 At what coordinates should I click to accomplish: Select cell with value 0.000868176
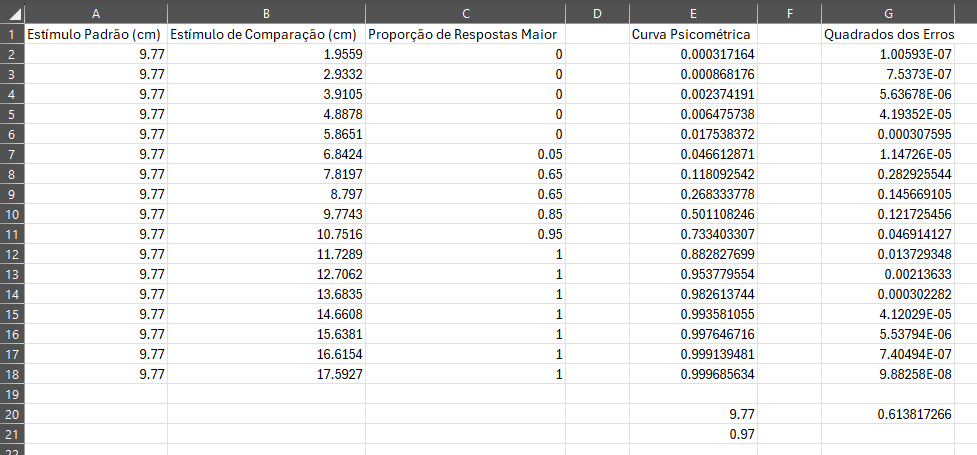pyautogui.click(x=693, y=74)
